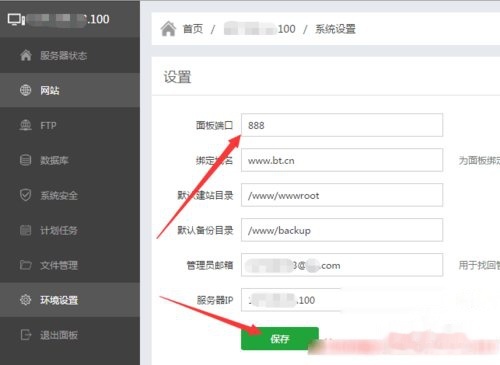Focus the 面板端口 field showing 888
Image resolution: width=500 pixels, height=365 pixels.
342,125
